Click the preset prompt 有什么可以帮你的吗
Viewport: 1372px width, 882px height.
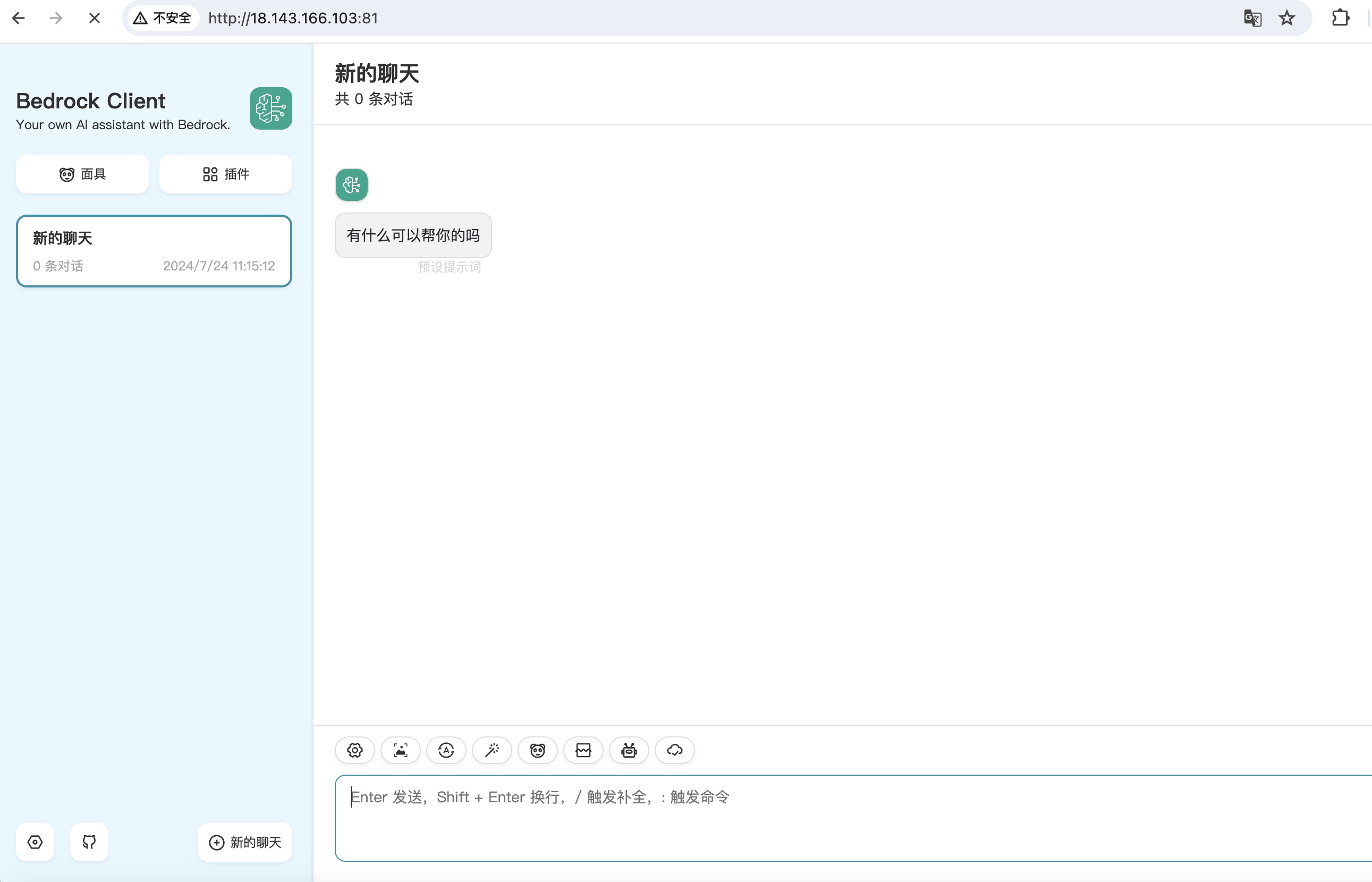coord(413,235)
